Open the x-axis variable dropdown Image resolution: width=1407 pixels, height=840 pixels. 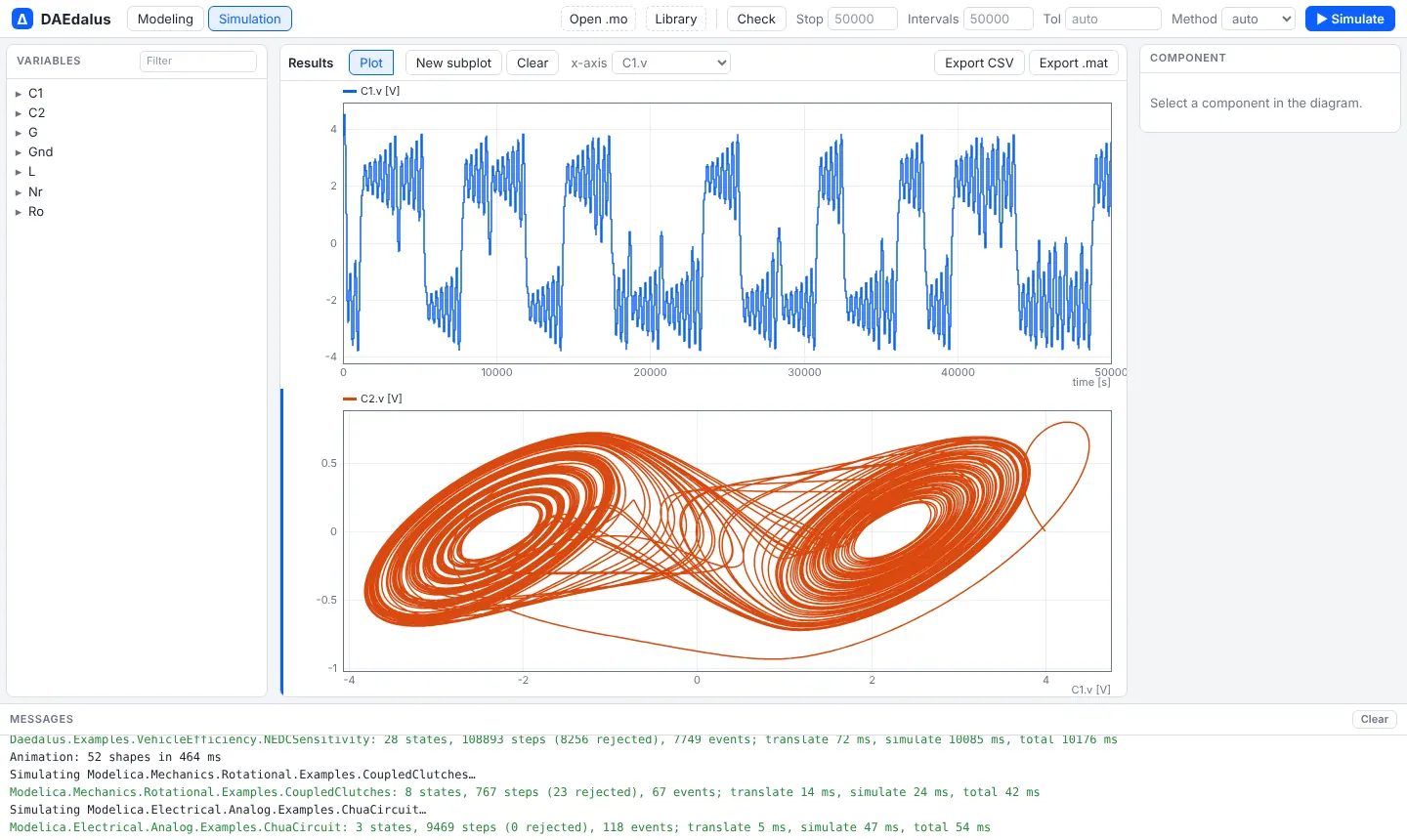[x=671, y=63]
